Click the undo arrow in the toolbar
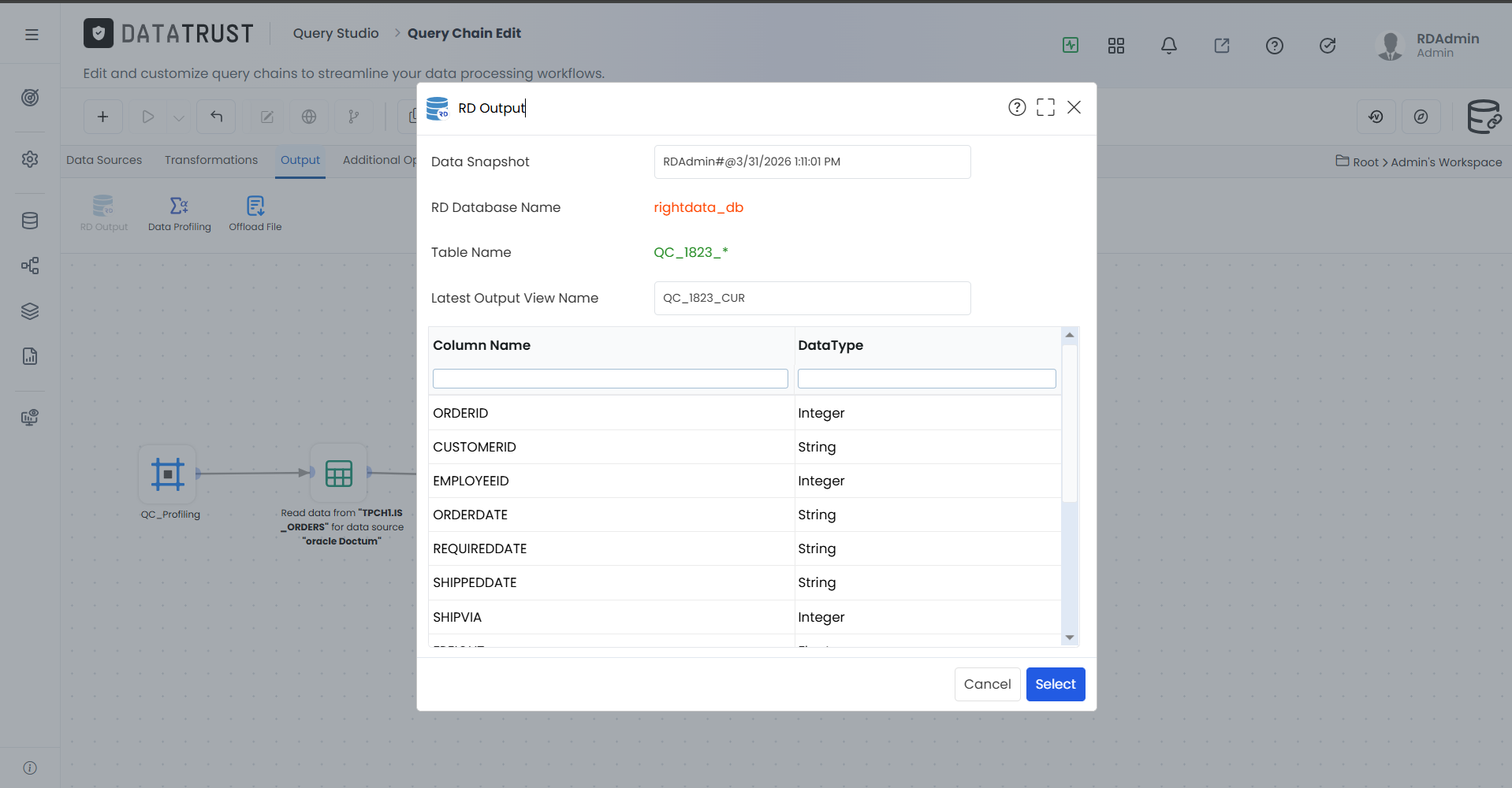 [216, 117]
